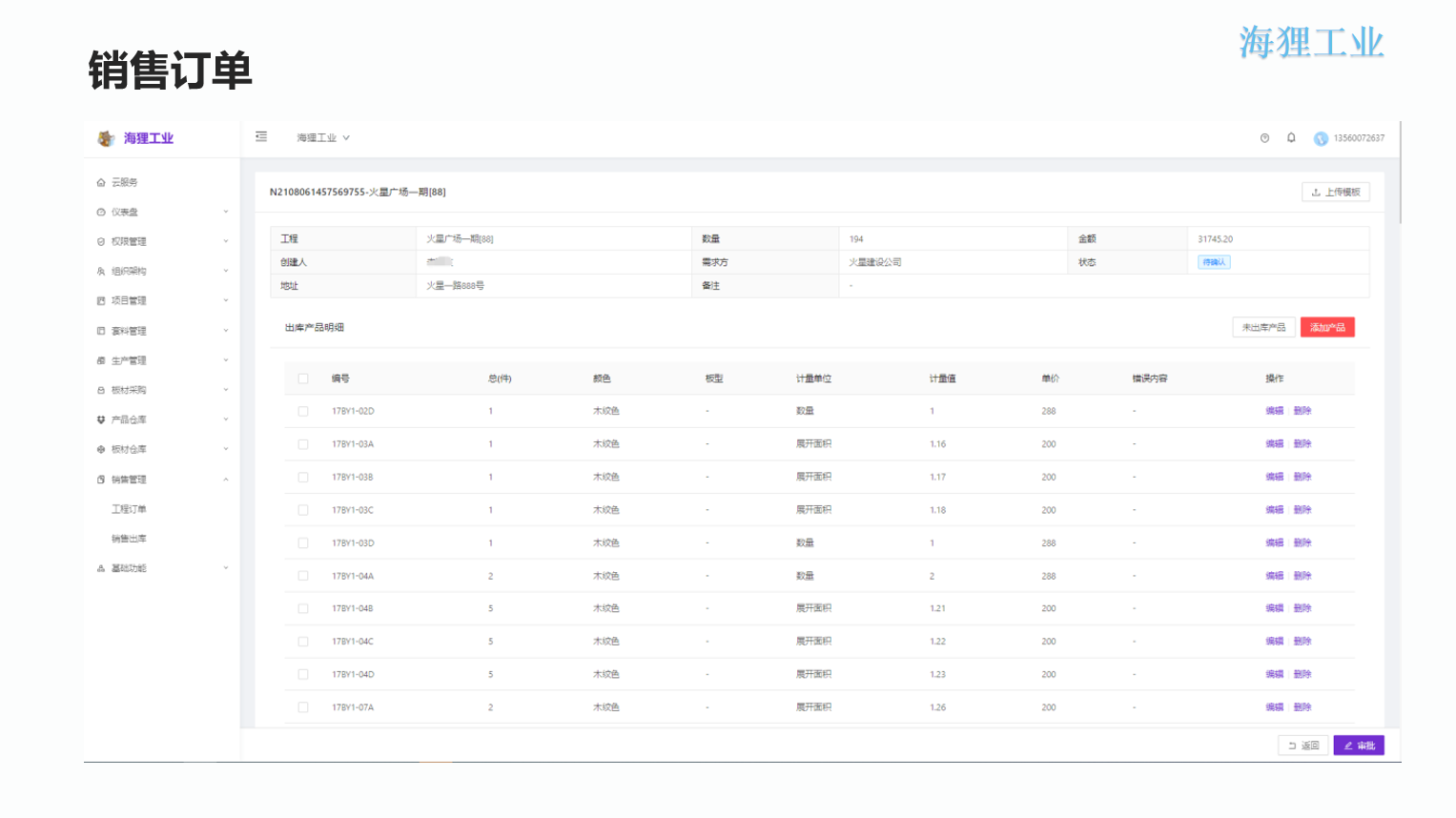Viewport: 1456px width, 818px height.
Task: Open the 海狸工业 dropdown in top bar
Action: (323, 138)
